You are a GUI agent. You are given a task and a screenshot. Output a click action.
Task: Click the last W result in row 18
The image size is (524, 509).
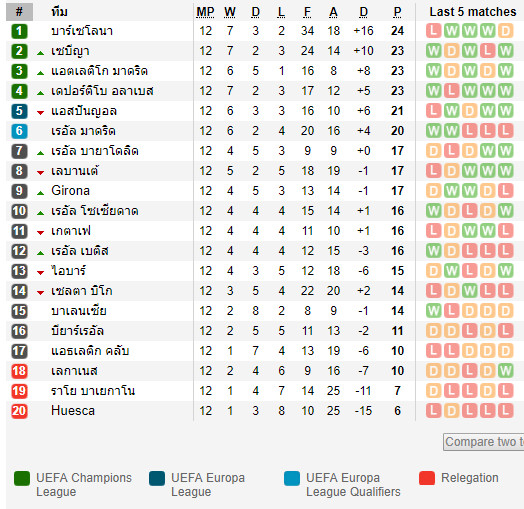pos(505,371)
